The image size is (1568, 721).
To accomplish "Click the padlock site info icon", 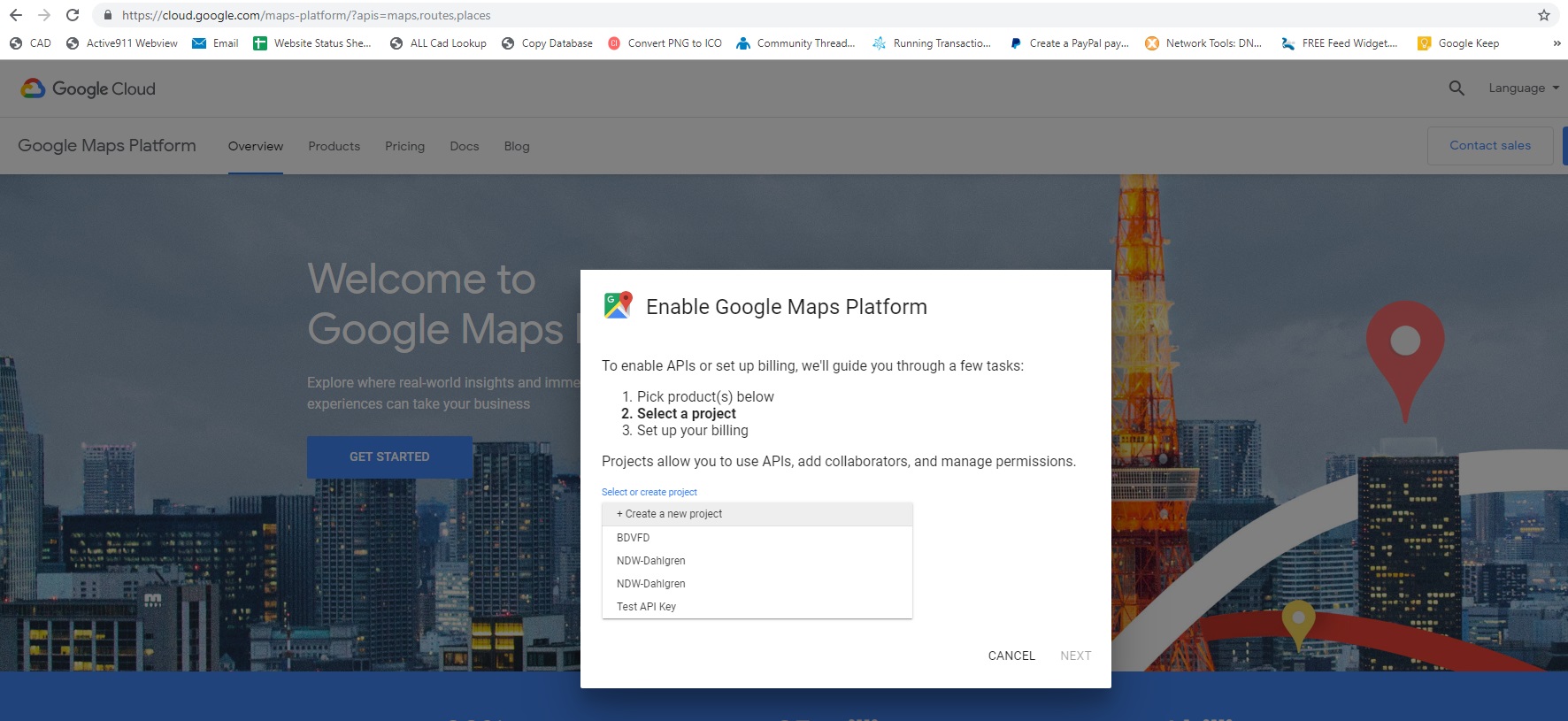I will click(108, 15).
